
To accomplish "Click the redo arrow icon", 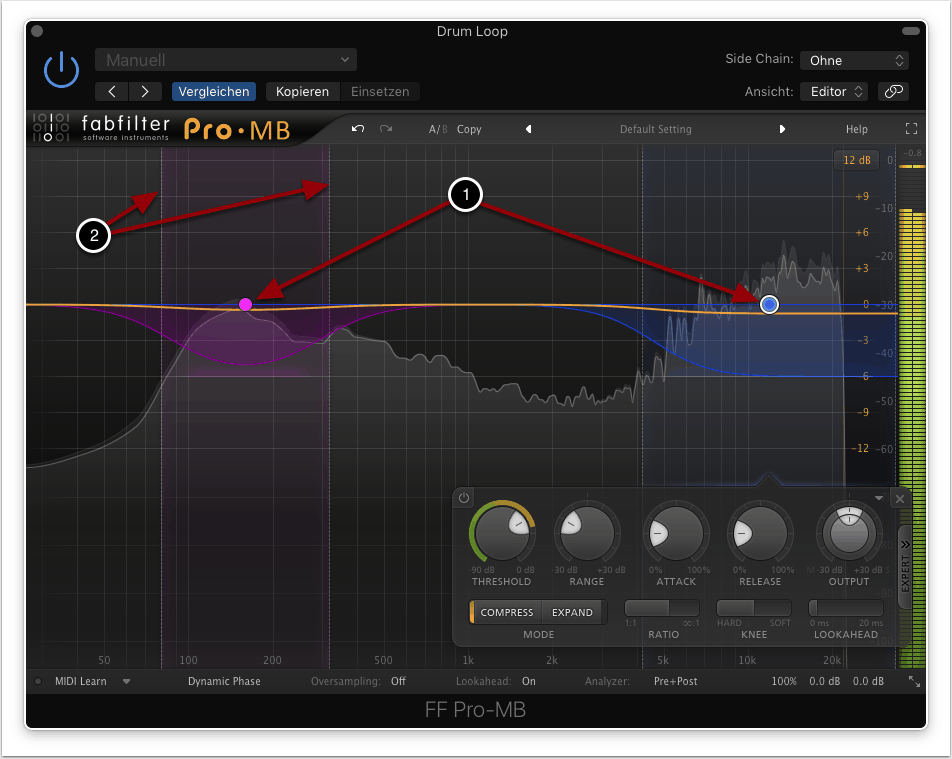I will coord(386,129).
